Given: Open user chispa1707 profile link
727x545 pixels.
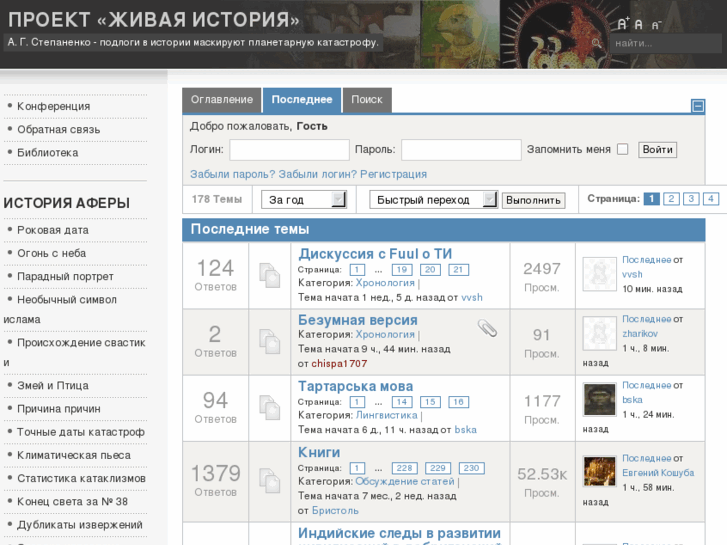Looking at the screenshot, I should point(339,364).
